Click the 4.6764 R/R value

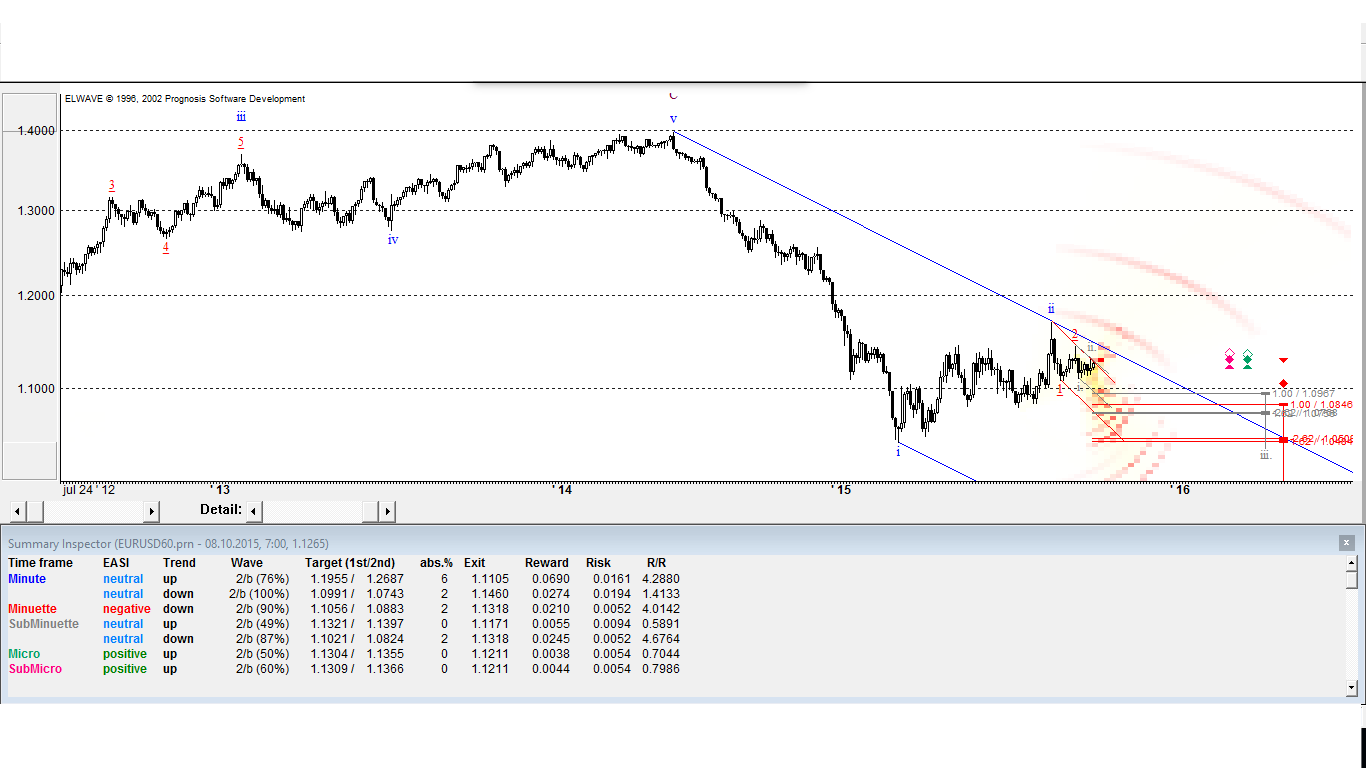(x=661, y=639)
